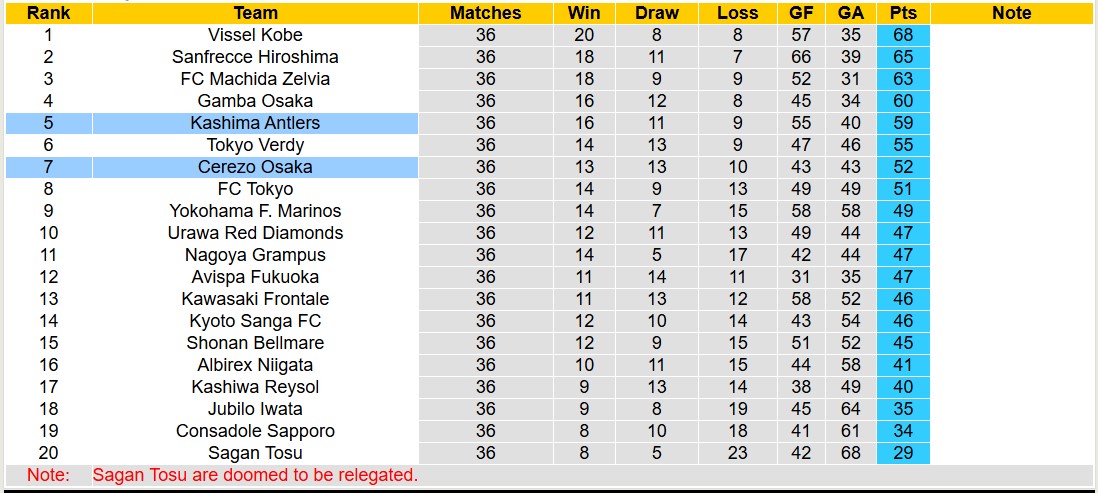Open the Kawasaki Frontale team entry

[255, 299]
